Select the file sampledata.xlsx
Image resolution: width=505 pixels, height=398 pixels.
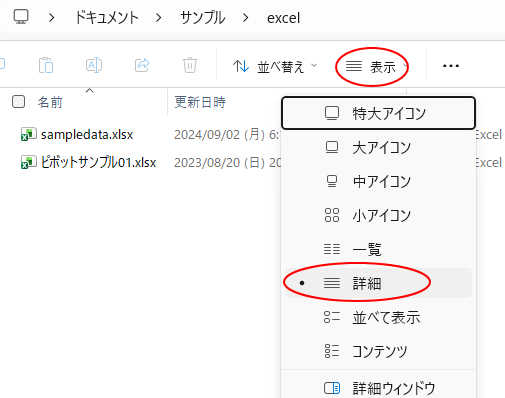tap(87, 135)
